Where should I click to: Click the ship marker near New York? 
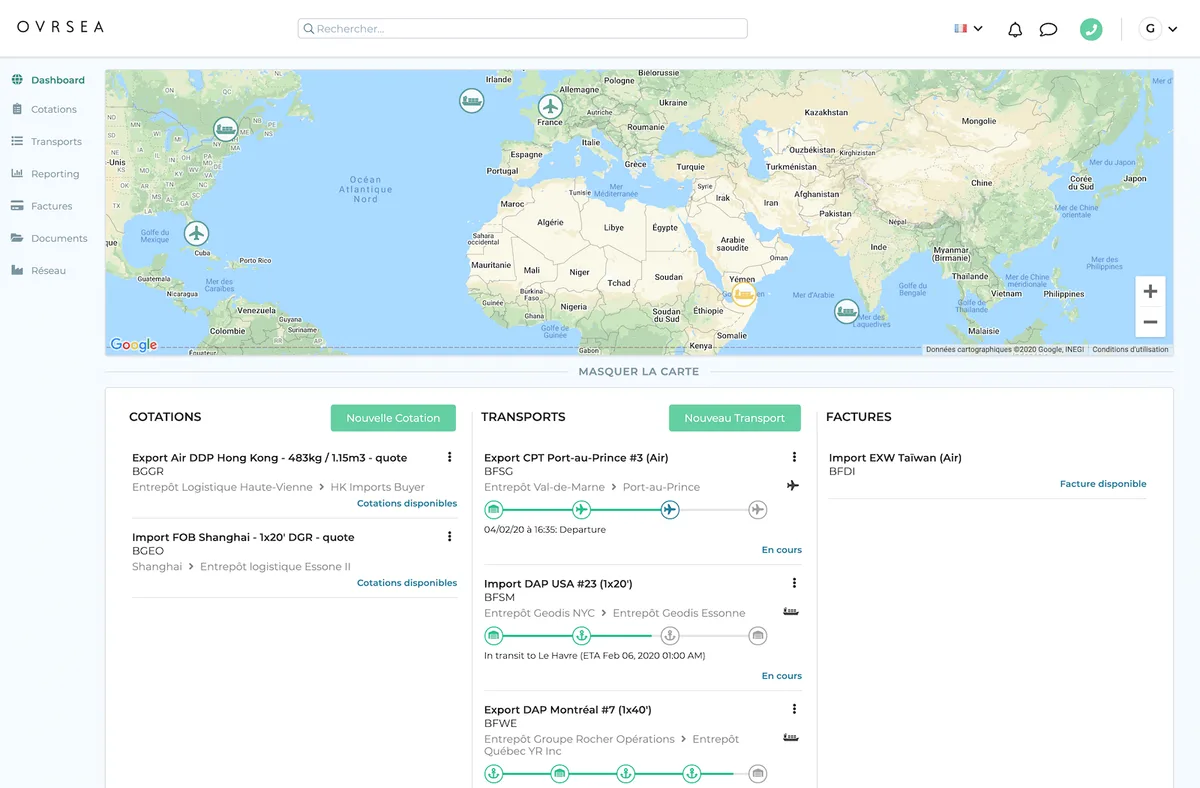(x=226, y=129)
